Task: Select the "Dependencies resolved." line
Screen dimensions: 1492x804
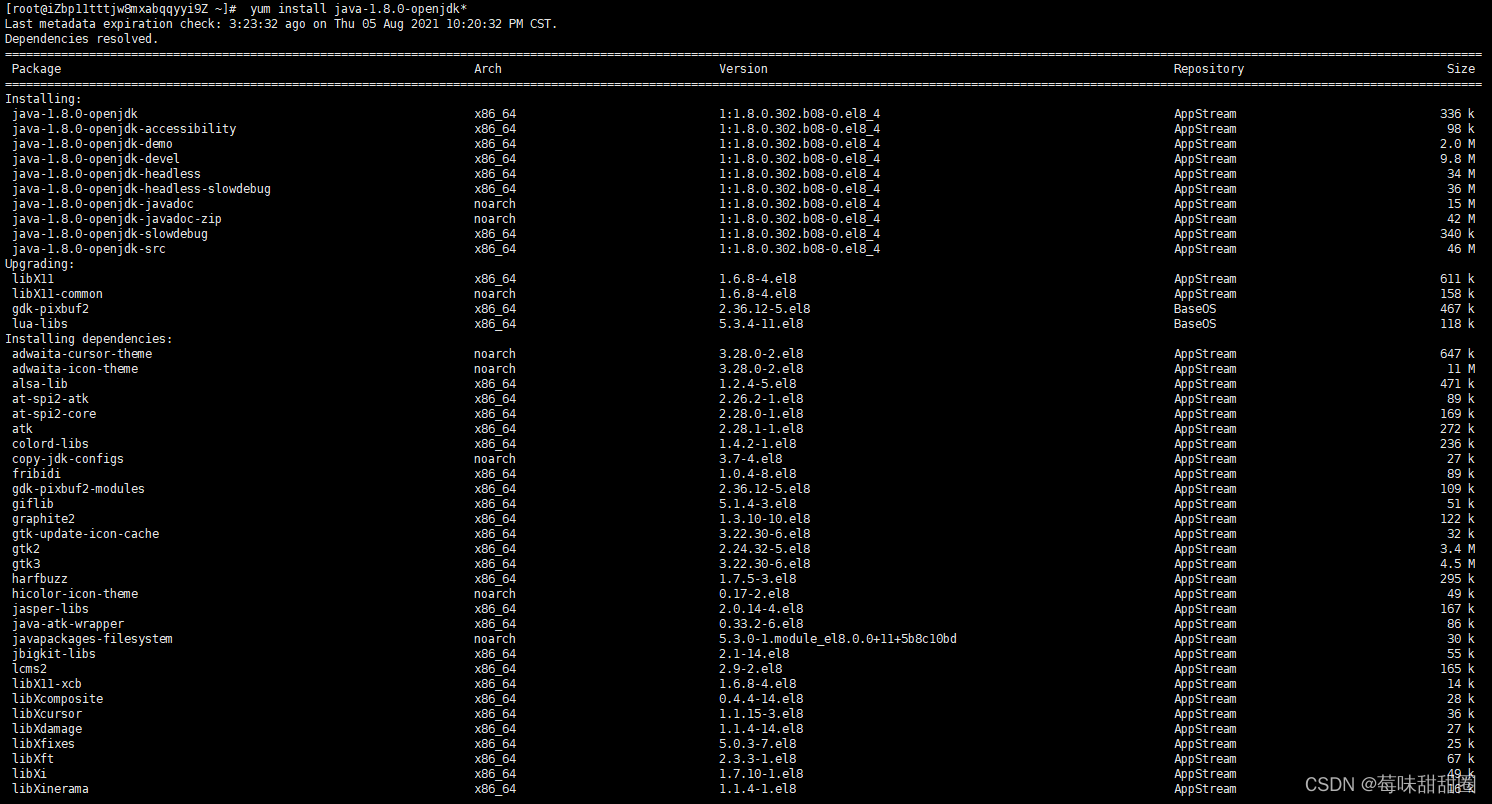Action: (x=82, y=39)
